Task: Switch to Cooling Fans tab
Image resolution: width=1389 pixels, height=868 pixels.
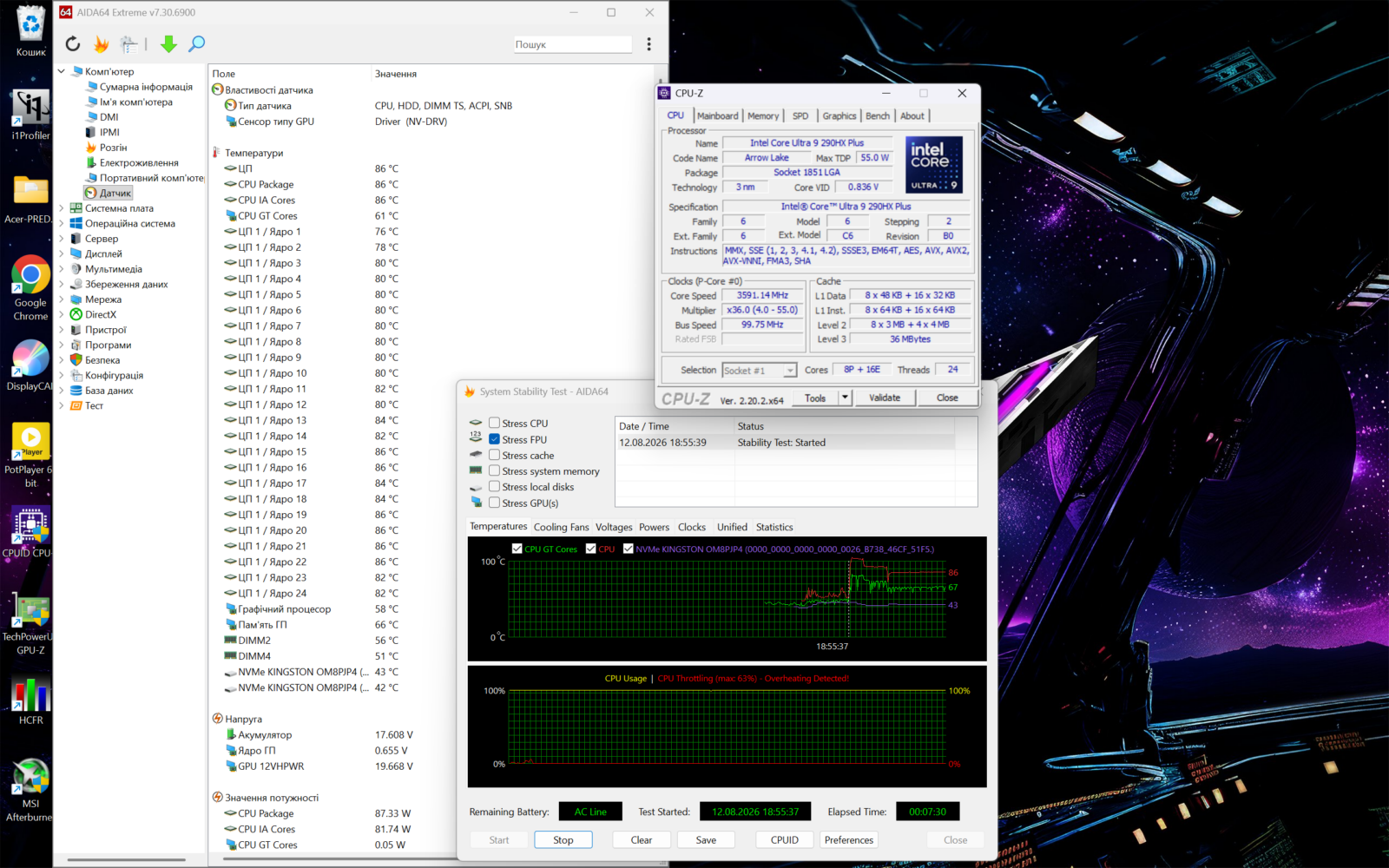Action: (x=561, y=527)
